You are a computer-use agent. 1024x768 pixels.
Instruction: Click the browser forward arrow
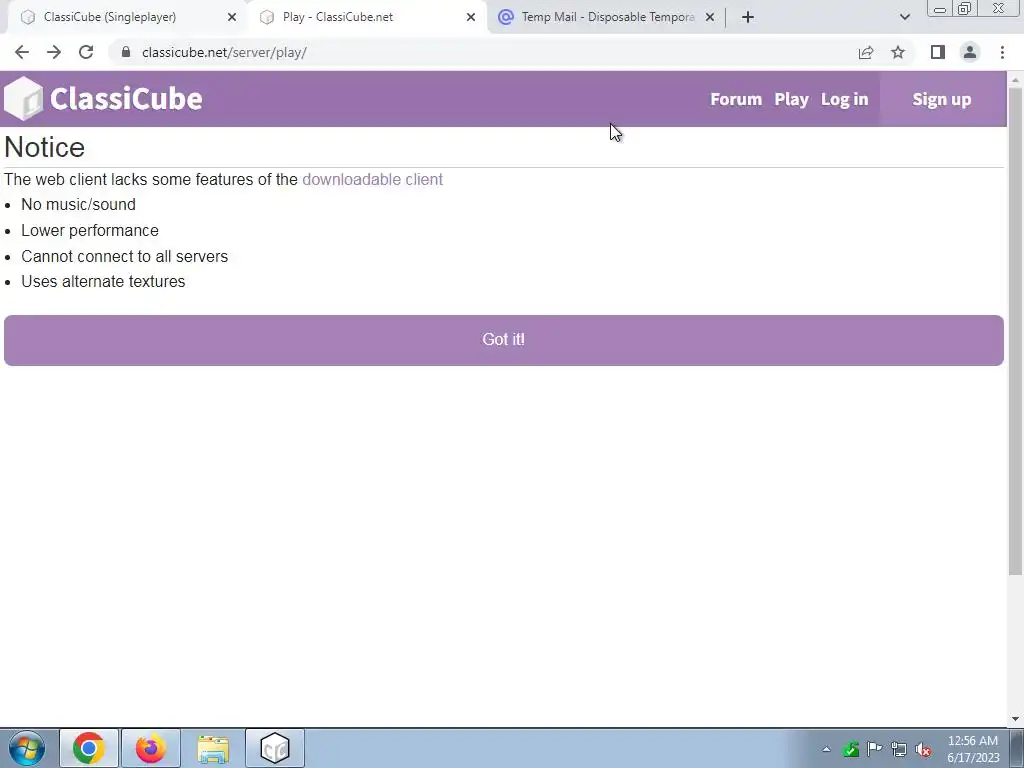[x=54, y=52]
